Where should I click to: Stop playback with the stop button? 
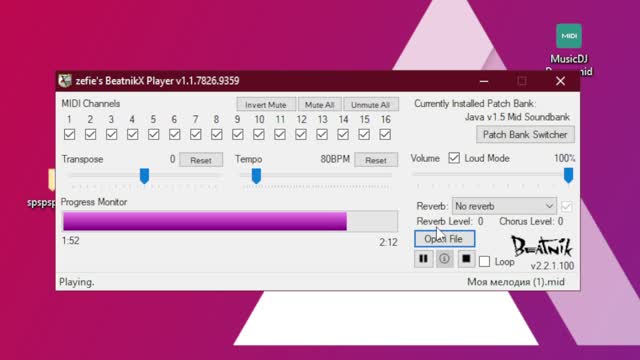466,259
